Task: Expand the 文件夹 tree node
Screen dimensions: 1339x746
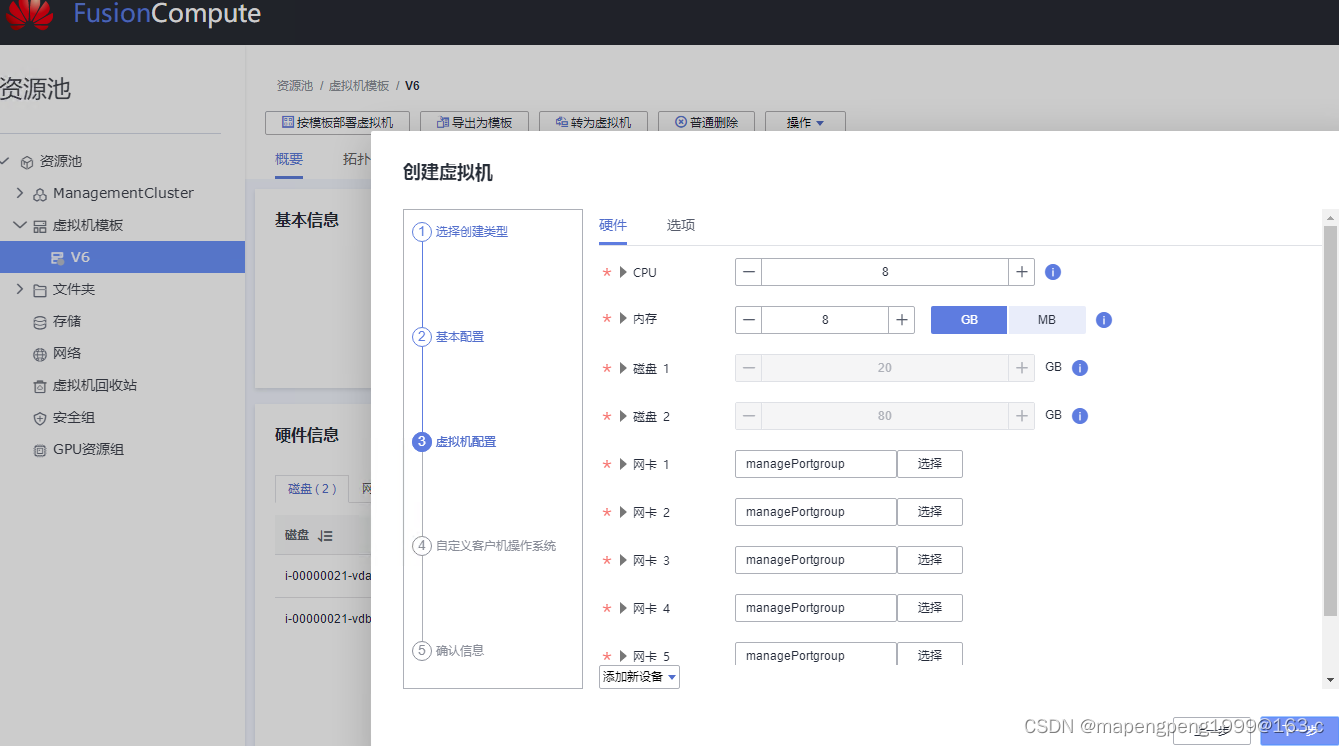Action: point(20,289)
